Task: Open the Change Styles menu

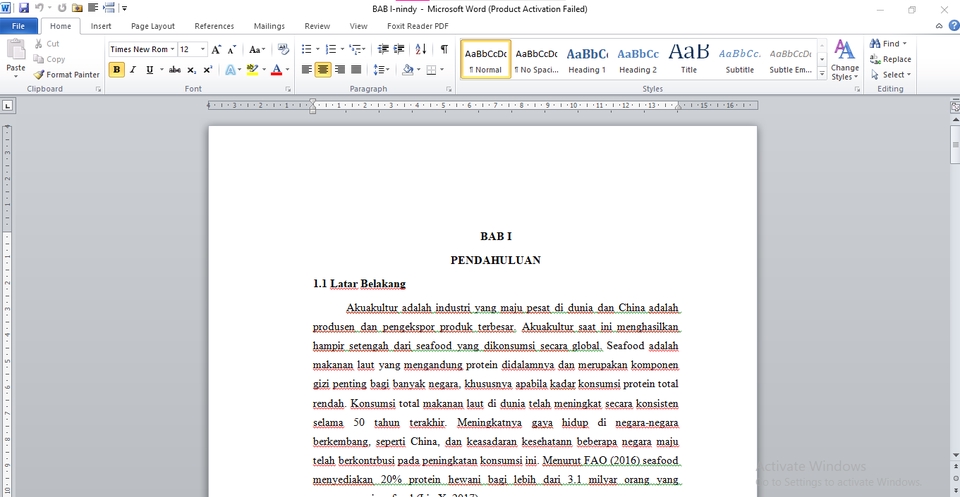Action: tap(845, 60)
